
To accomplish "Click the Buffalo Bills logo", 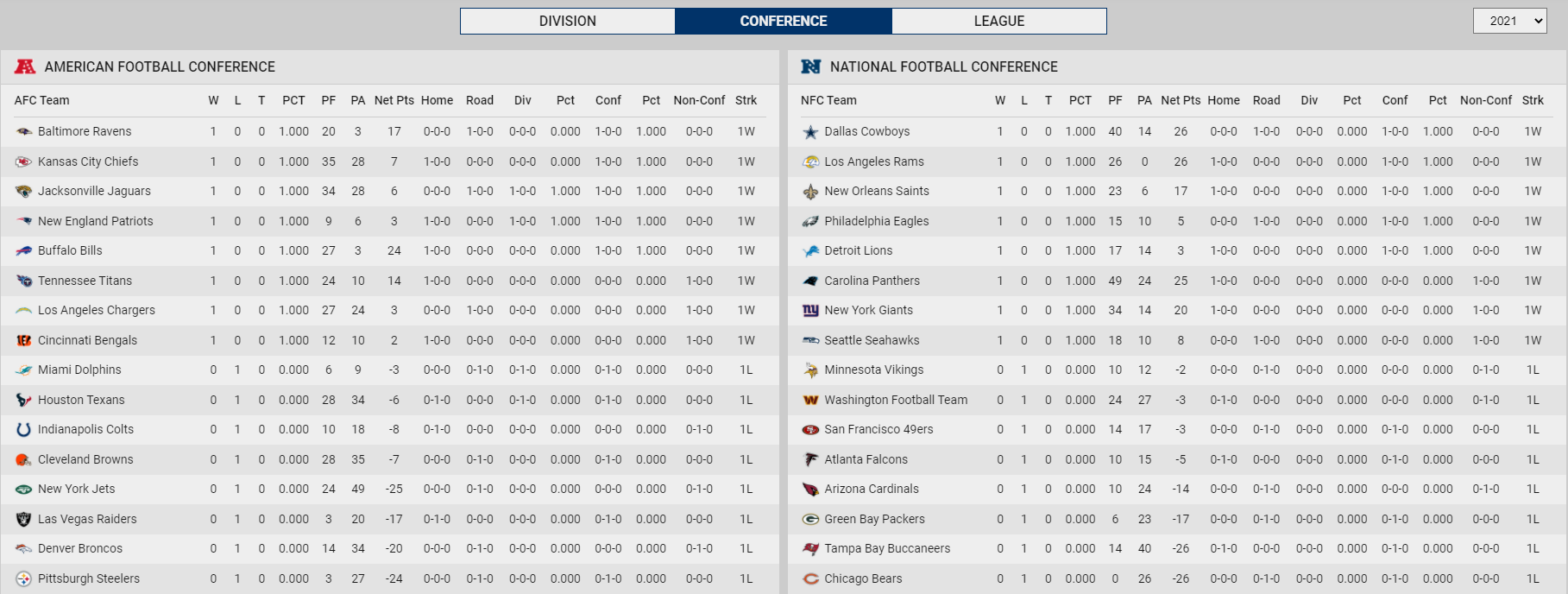I will tap(24, 251).
